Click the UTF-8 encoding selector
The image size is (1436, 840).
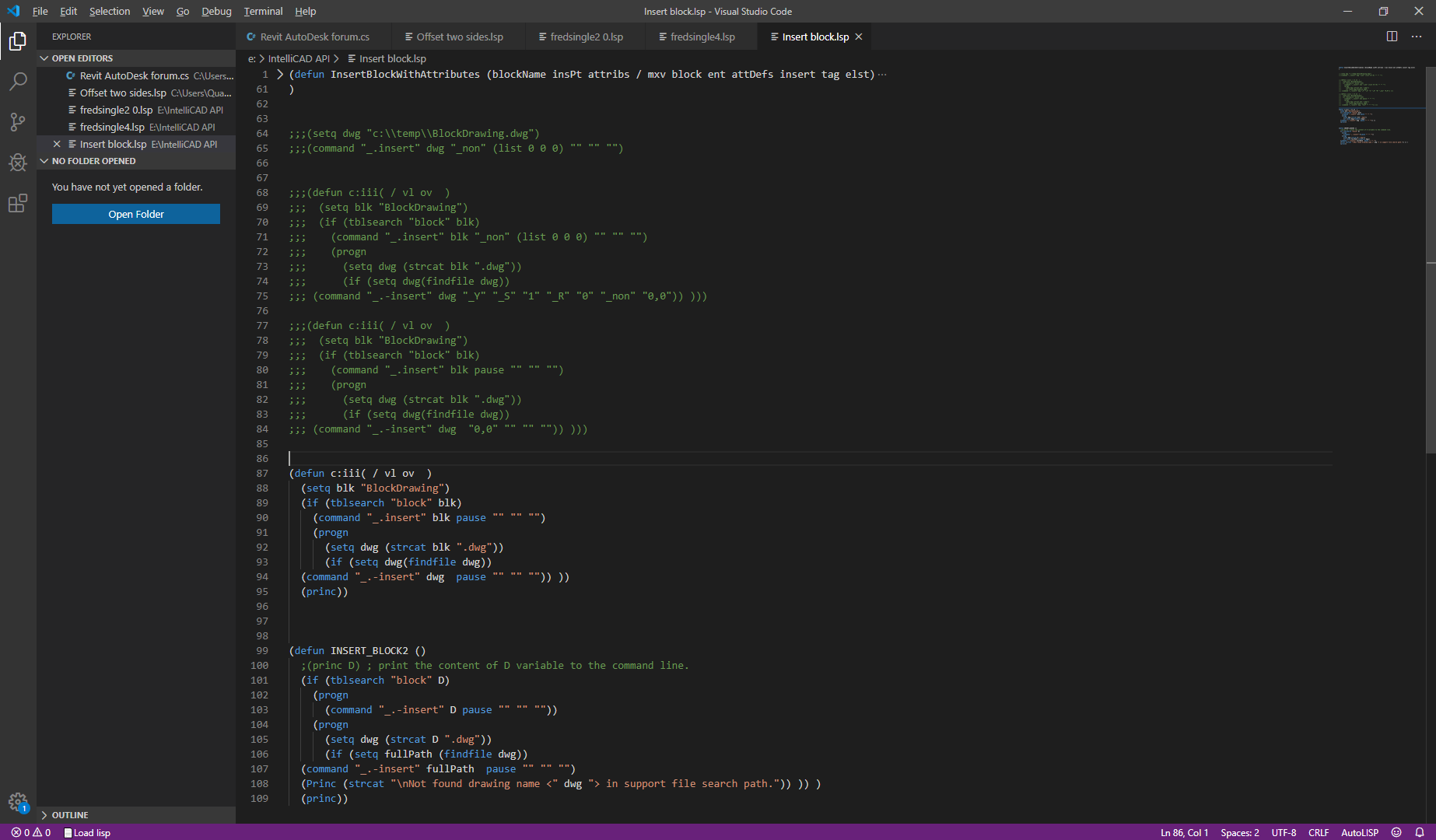tap(1284, 832)
